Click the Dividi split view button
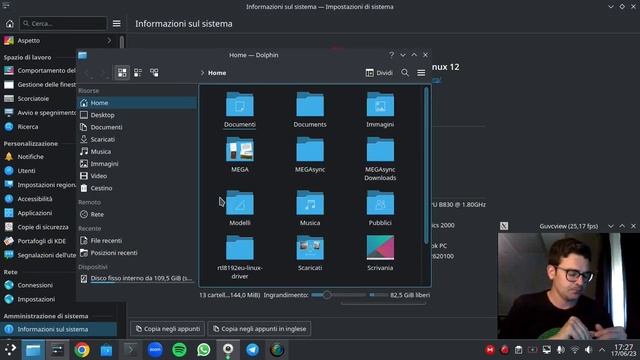 [379, 73]
